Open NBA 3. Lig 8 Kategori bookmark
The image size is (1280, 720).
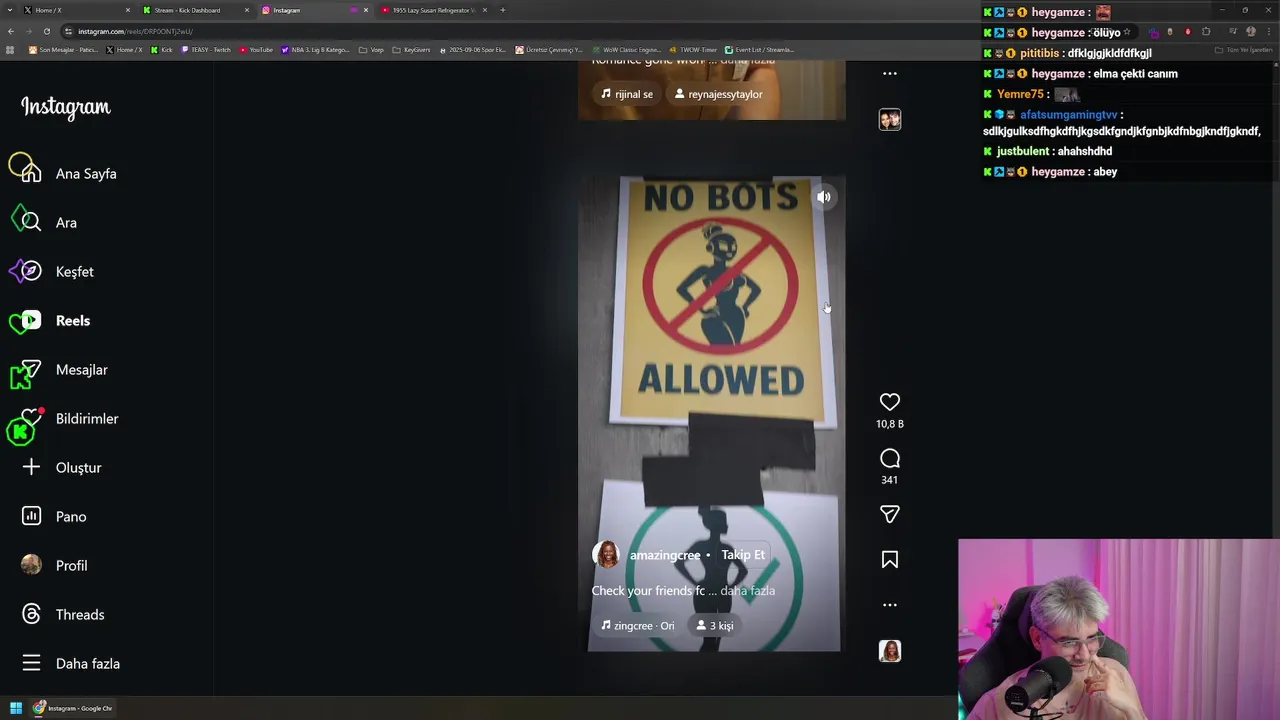click(x=316, y=49)
